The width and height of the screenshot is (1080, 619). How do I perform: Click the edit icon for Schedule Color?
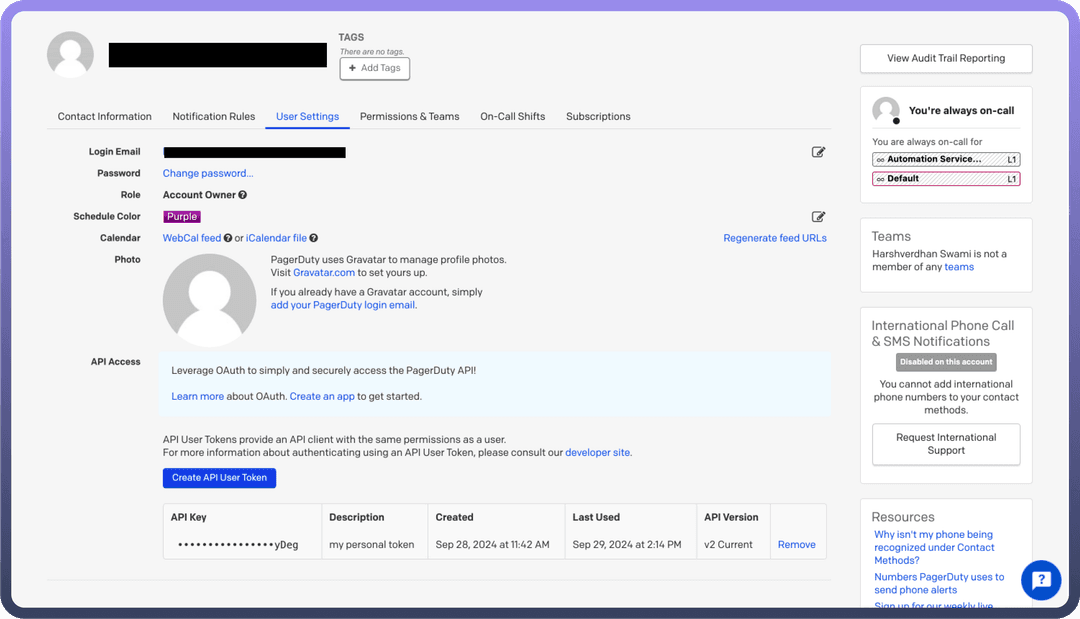tap(818, 217)
